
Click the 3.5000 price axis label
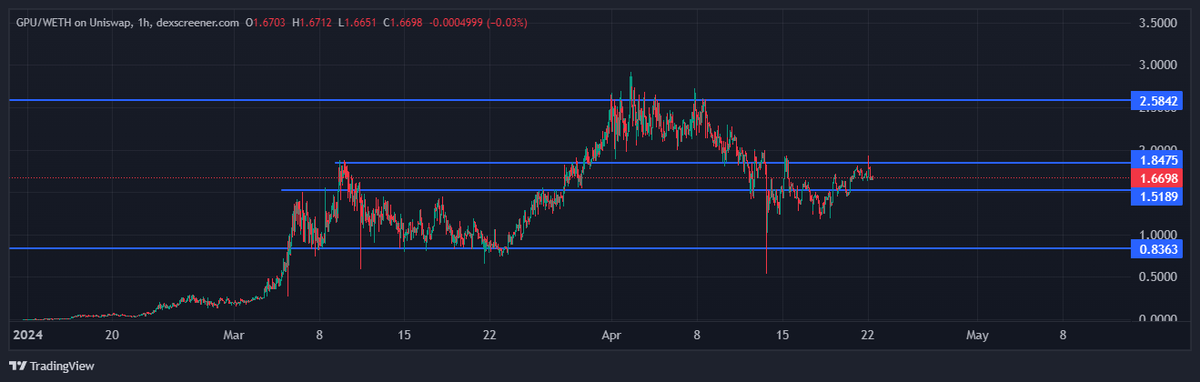1158,22
